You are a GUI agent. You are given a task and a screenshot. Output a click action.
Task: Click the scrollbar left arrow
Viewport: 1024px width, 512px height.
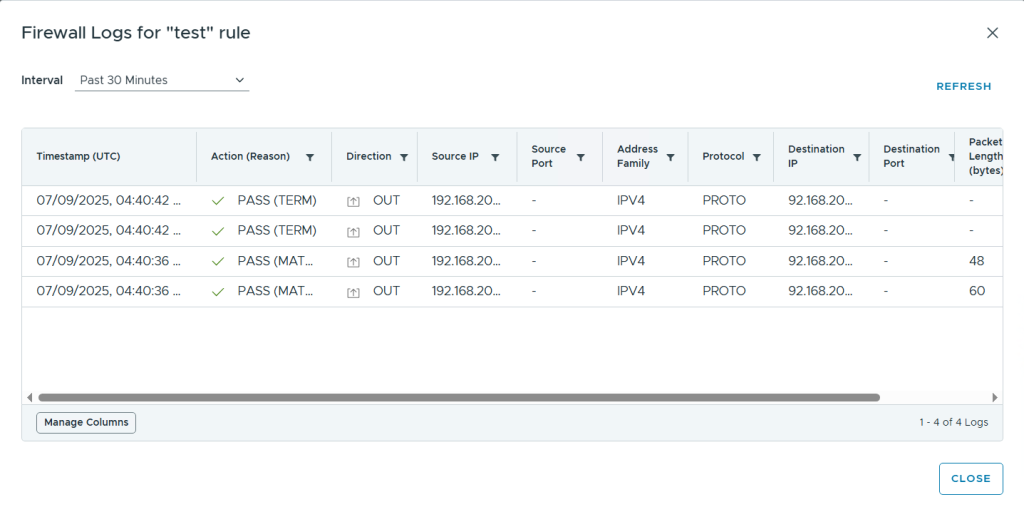coord(29,397)
